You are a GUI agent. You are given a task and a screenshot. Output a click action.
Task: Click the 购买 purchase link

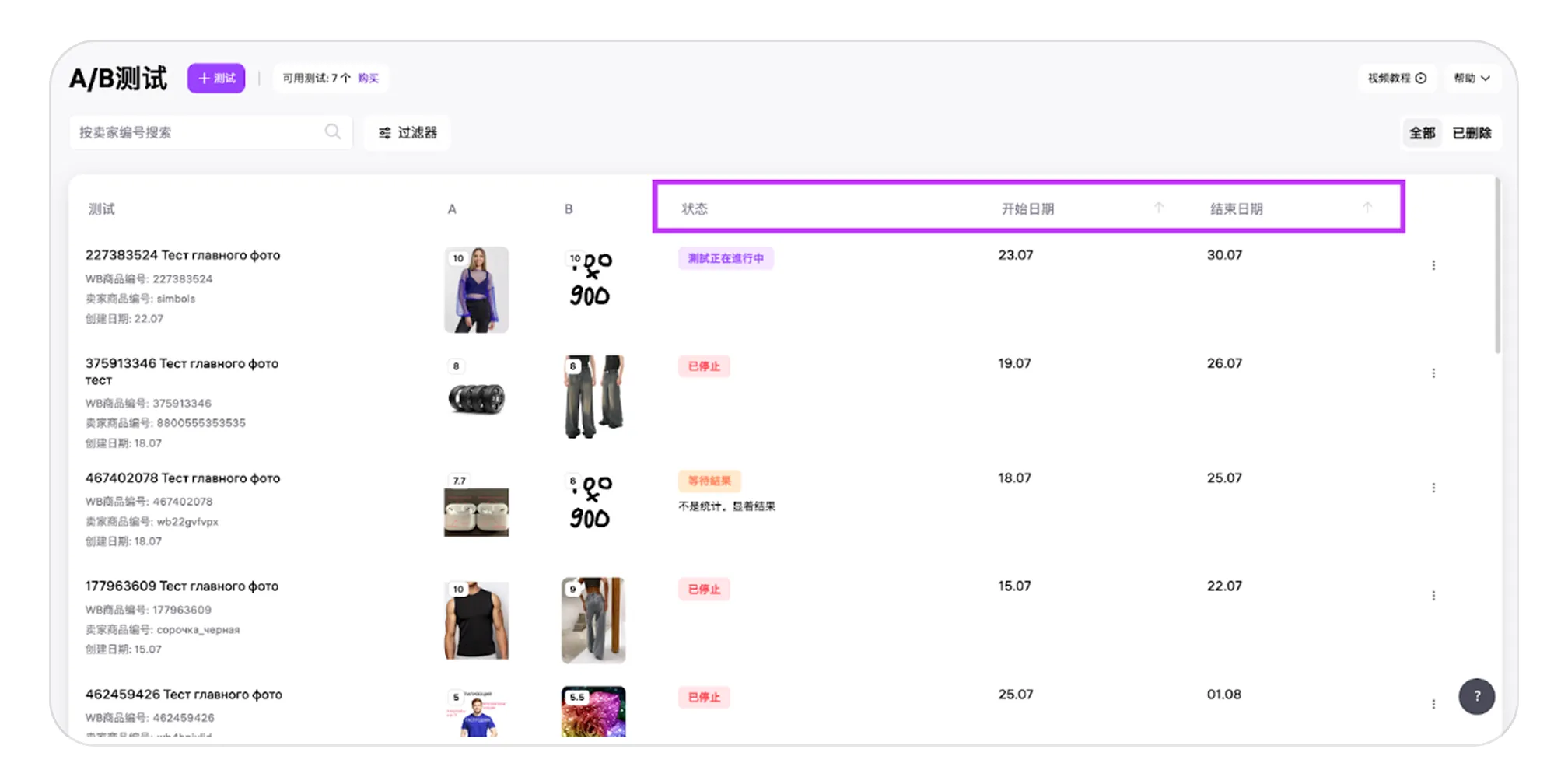point(368,79)
